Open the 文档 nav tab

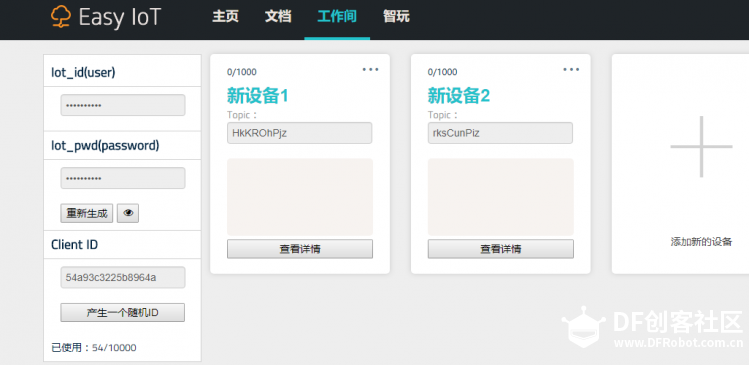click(278, 17)
